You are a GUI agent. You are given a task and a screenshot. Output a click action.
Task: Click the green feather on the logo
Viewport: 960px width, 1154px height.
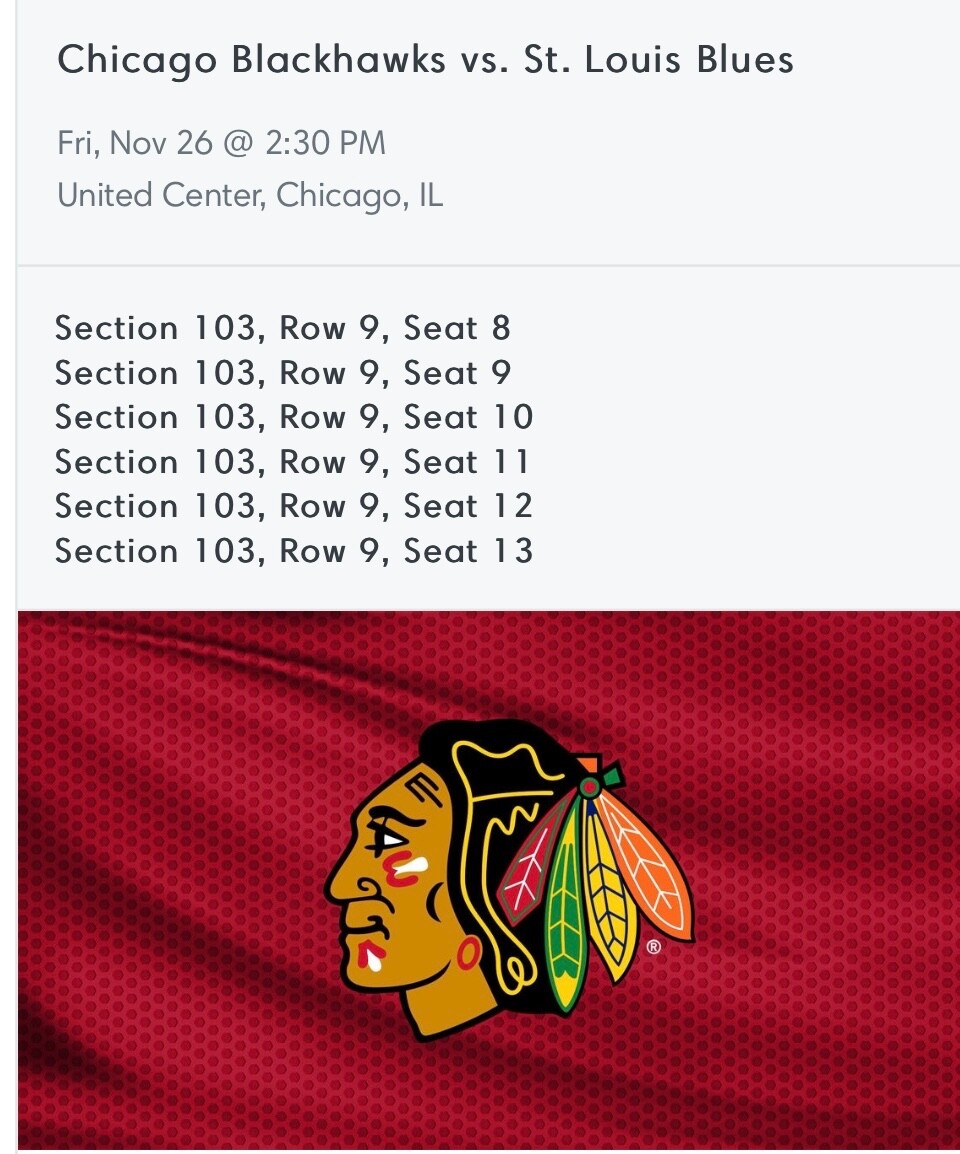pos(565,913)
